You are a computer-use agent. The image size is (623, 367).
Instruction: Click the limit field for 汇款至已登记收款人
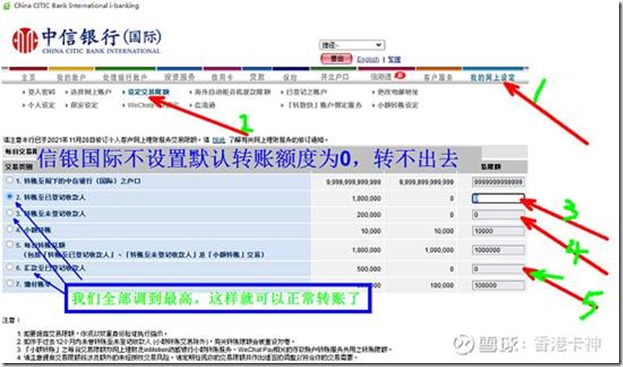click(498, 269)
